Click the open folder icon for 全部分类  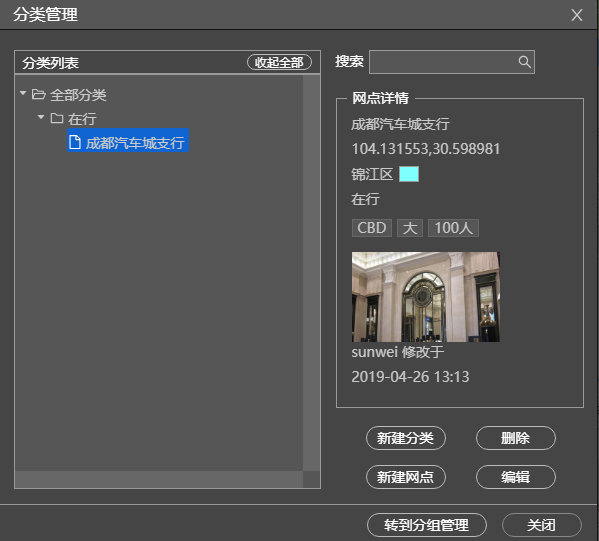[39, 94]
